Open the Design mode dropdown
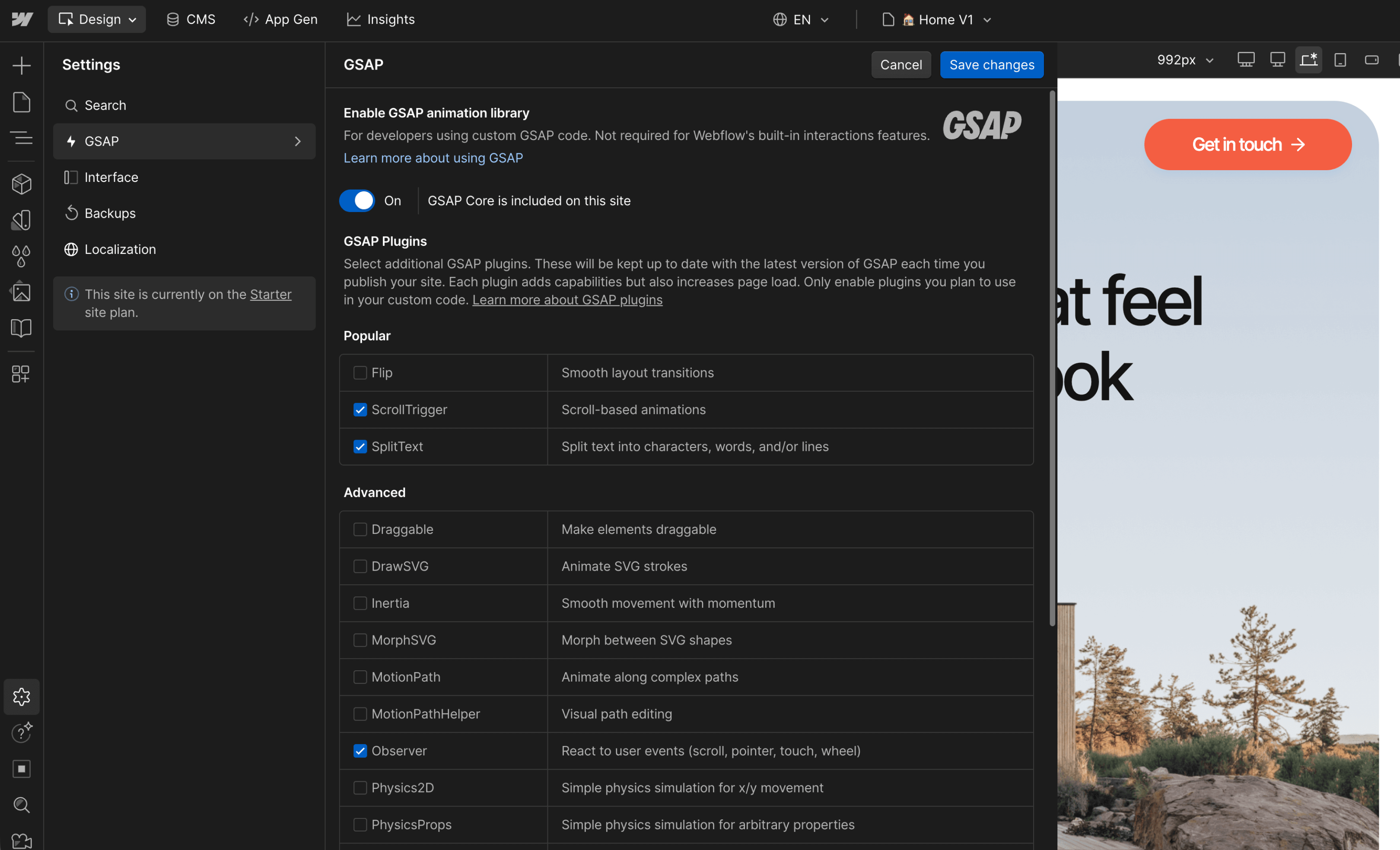1400x850 pixels. coord(97,19)
